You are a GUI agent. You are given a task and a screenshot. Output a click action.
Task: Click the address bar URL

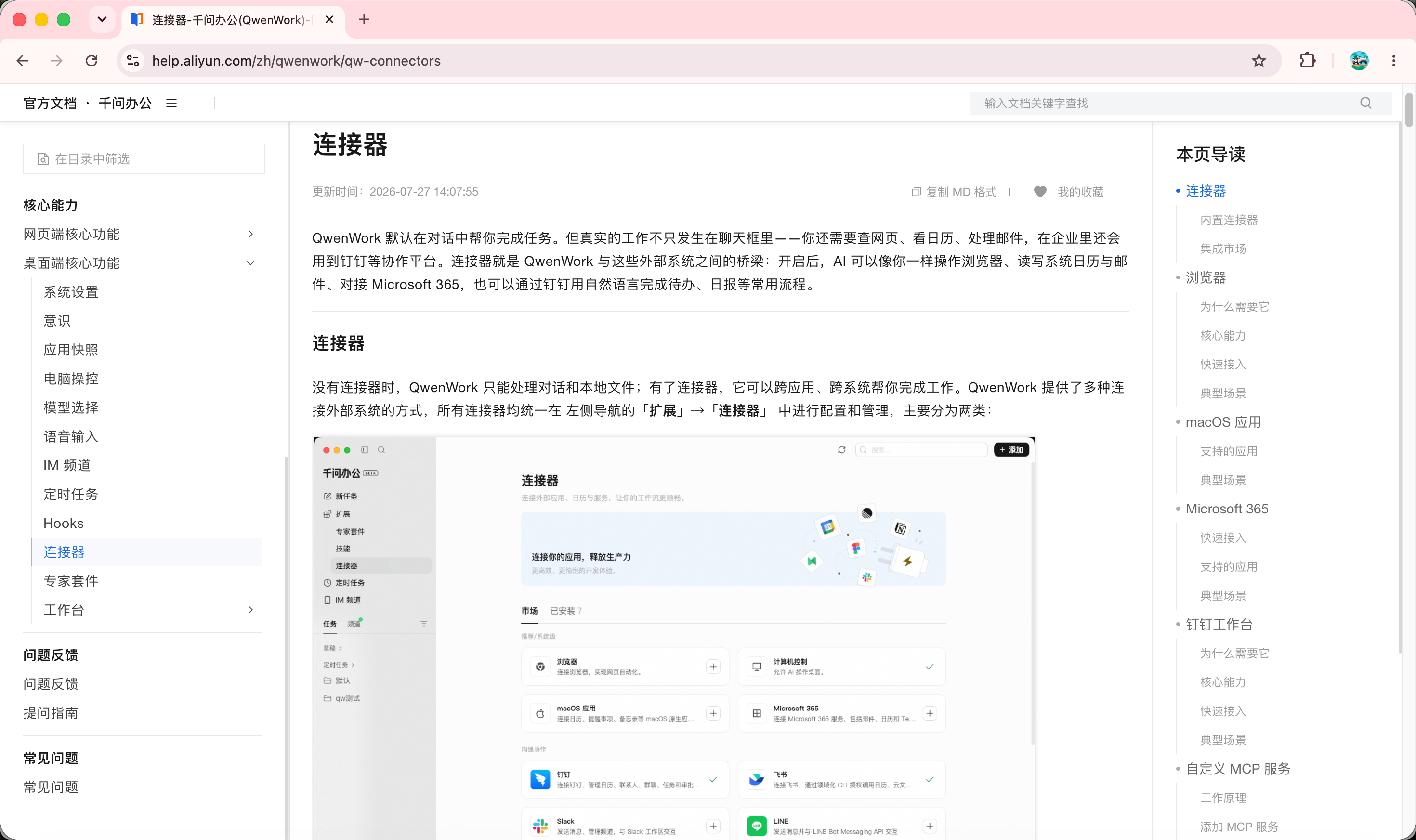(296, 61)
